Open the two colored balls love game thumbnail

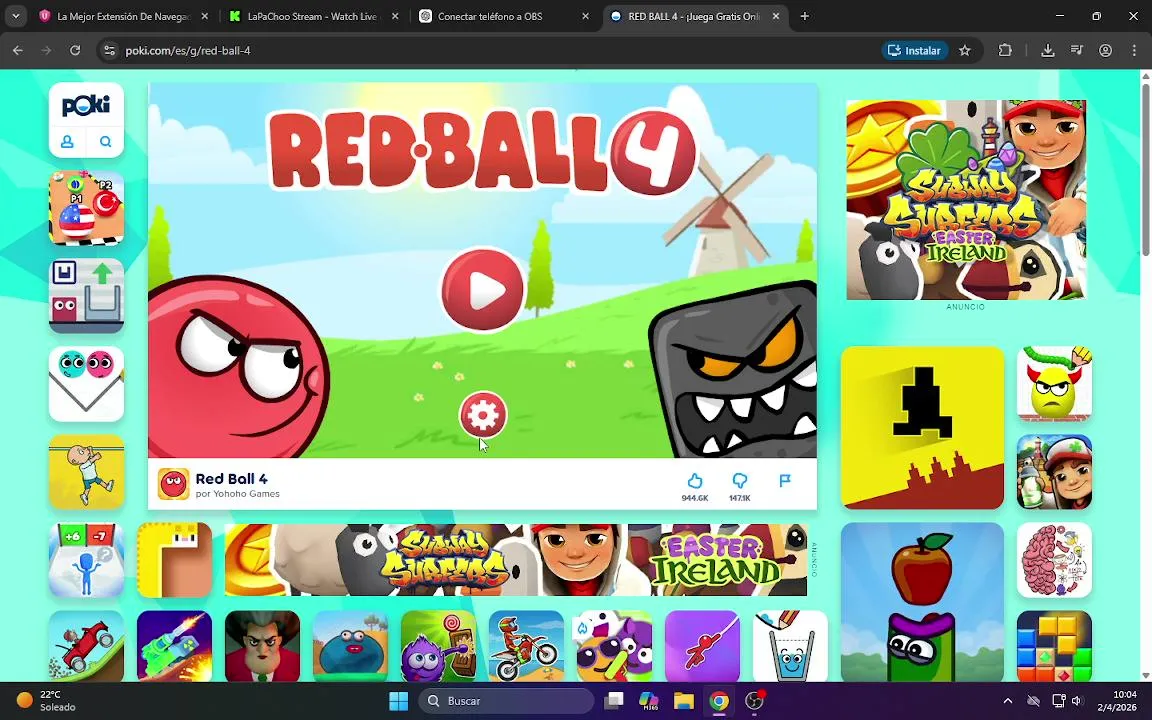pyautogui.click(x=86, y=384)
